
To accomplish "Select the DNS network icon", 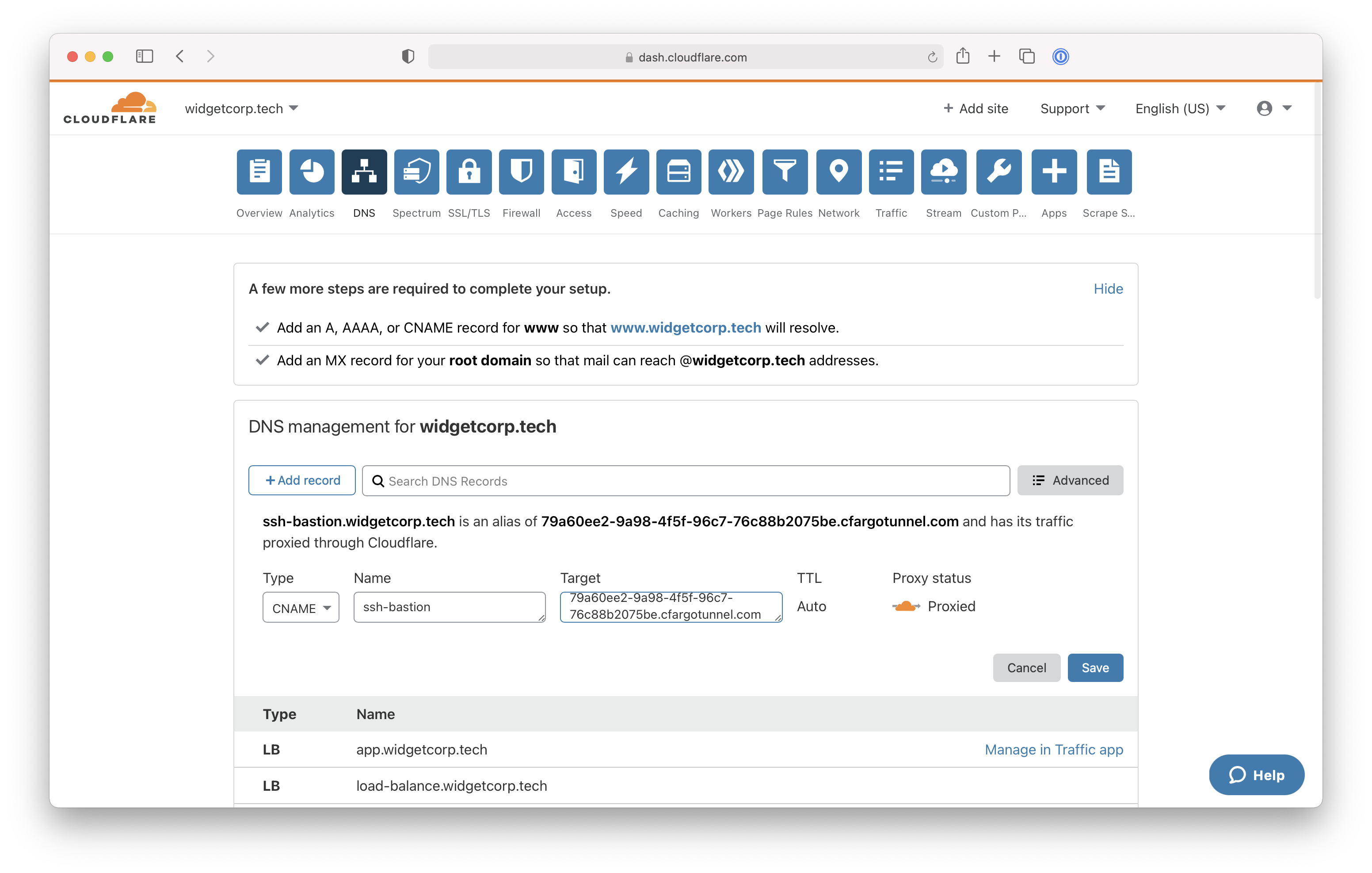I will pos(364,172).
